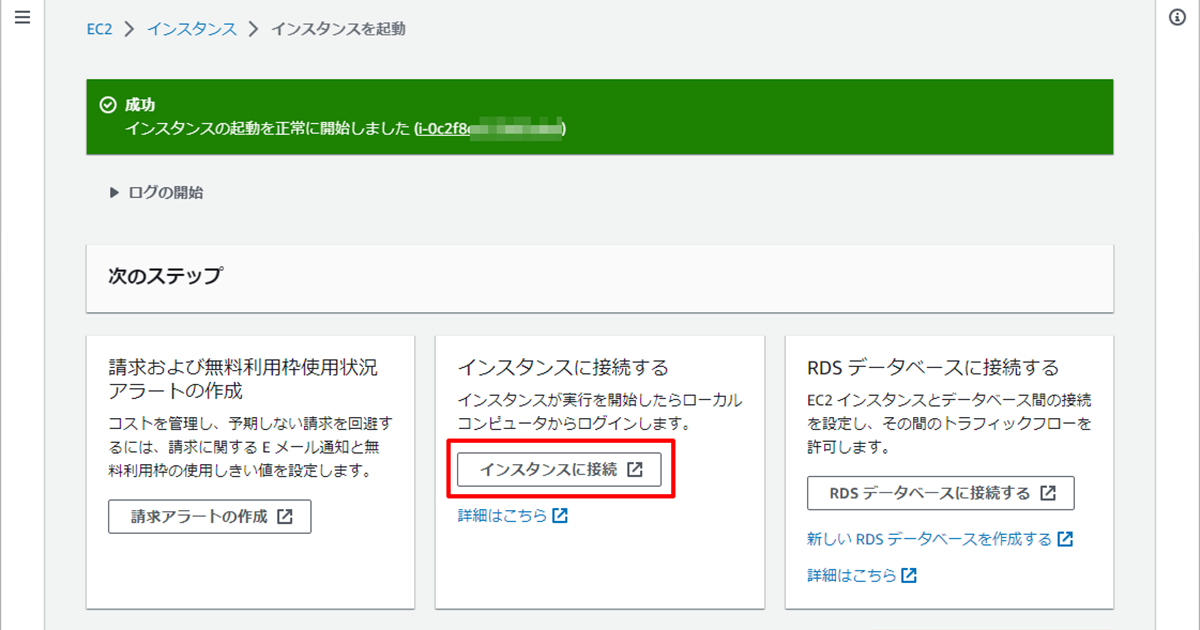Open the info panel icon
This screenshot has height=630, width=1200.
pyautogui.click(x=1177, y=18)
